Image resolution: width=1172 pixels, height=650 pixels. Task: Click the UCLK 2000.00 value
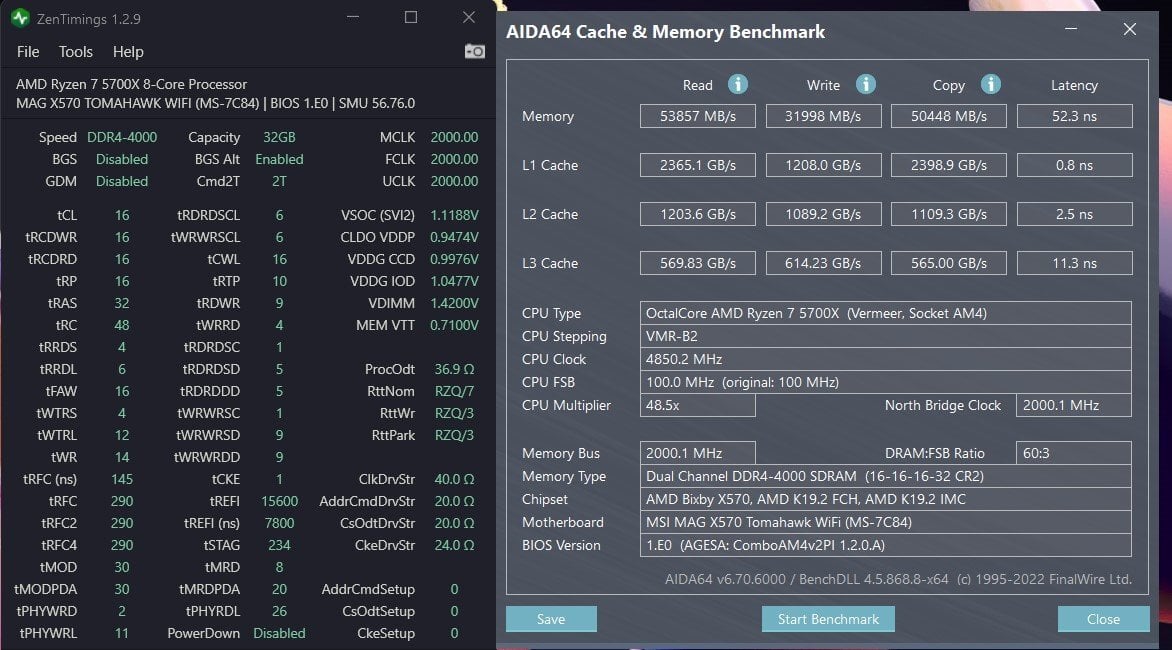point(454,182)
